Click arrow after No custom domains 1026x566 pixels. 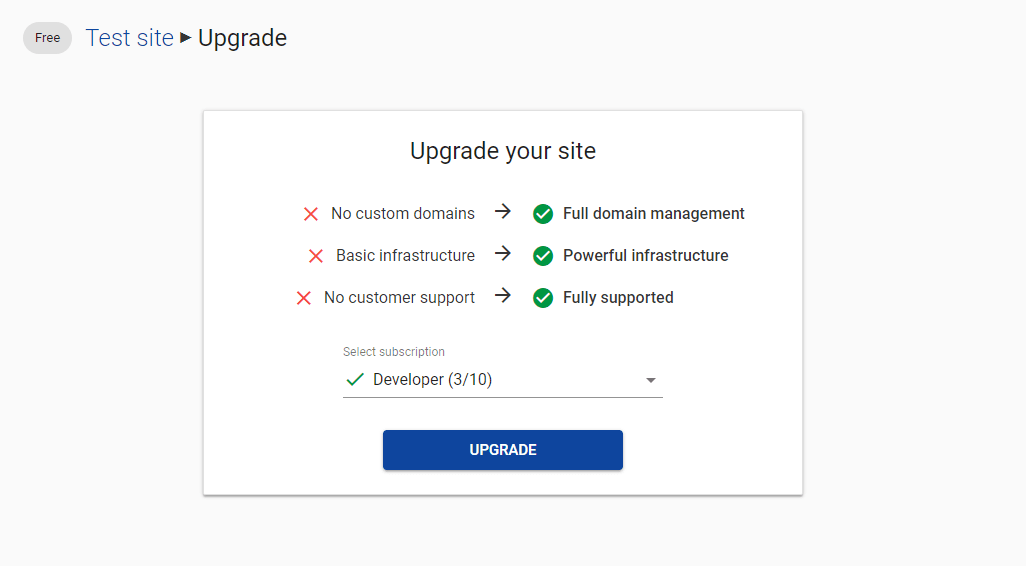pyautogui.click(x=503, y=211)
